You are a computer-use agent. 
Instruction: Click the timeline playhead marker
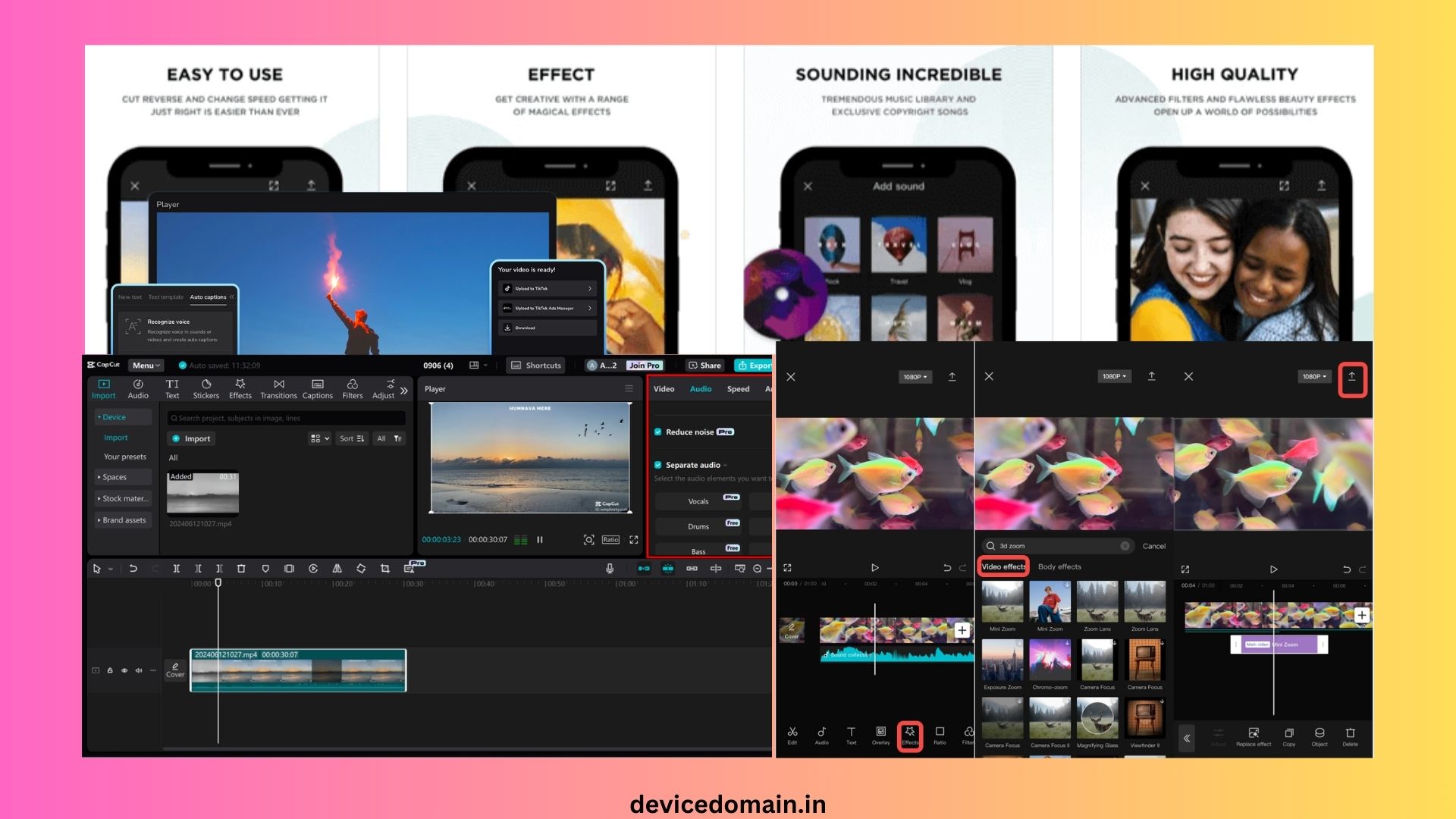218,582
